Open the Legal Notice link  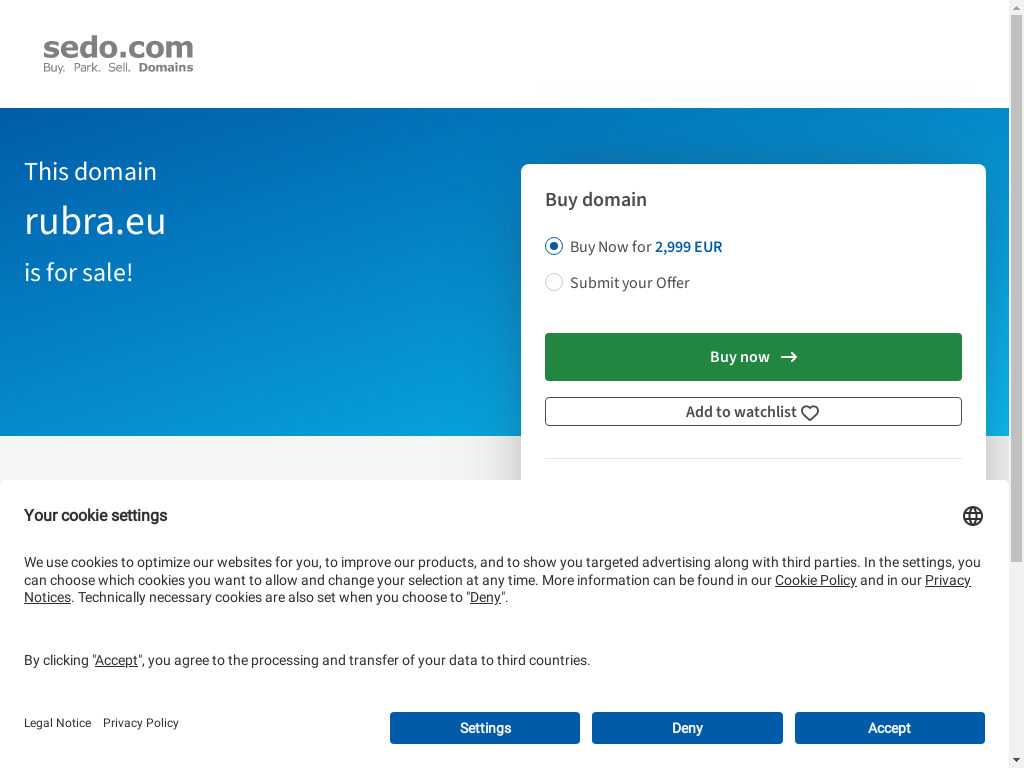(x=57, y=723)
